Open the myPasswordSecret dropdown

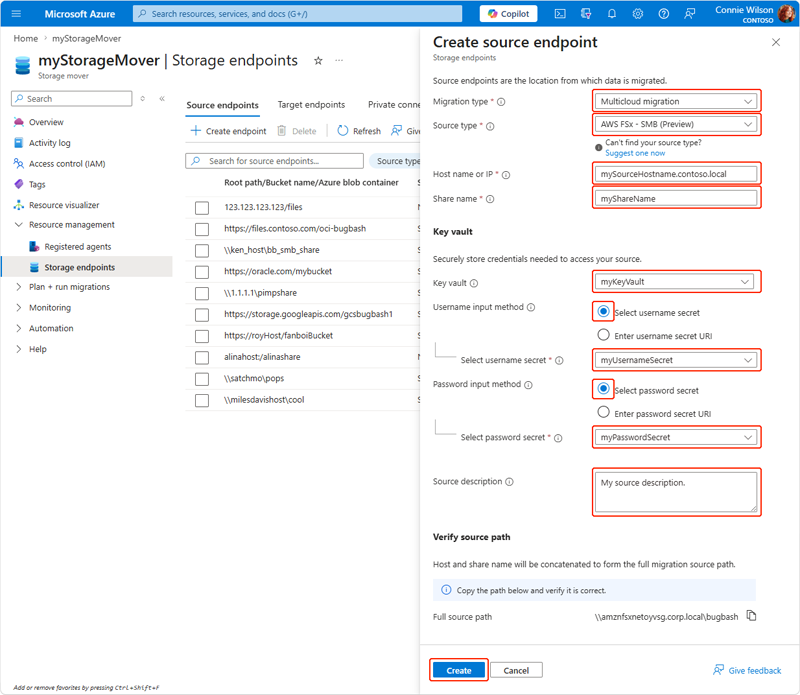(x=676, y=437)
